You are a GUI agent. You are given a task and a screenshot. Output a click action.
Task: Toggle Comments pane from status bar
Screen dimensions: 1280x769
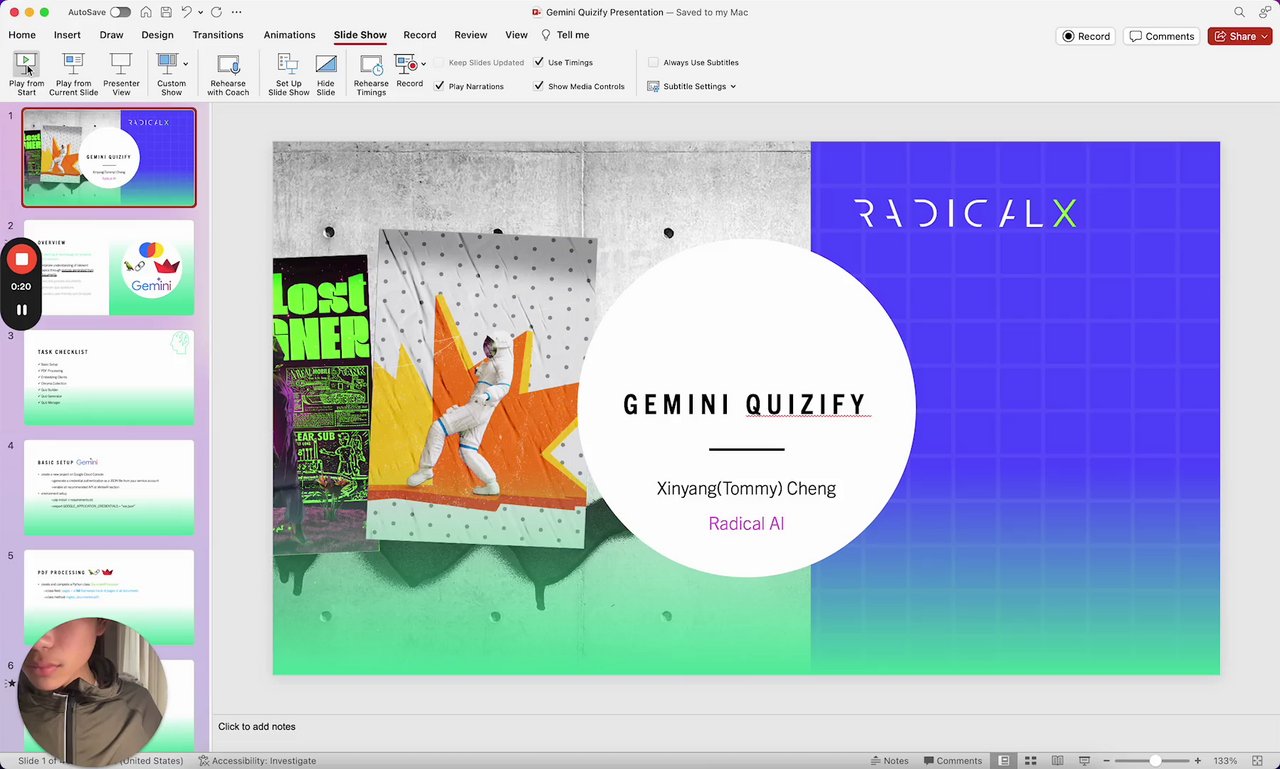tap(953, 761)
